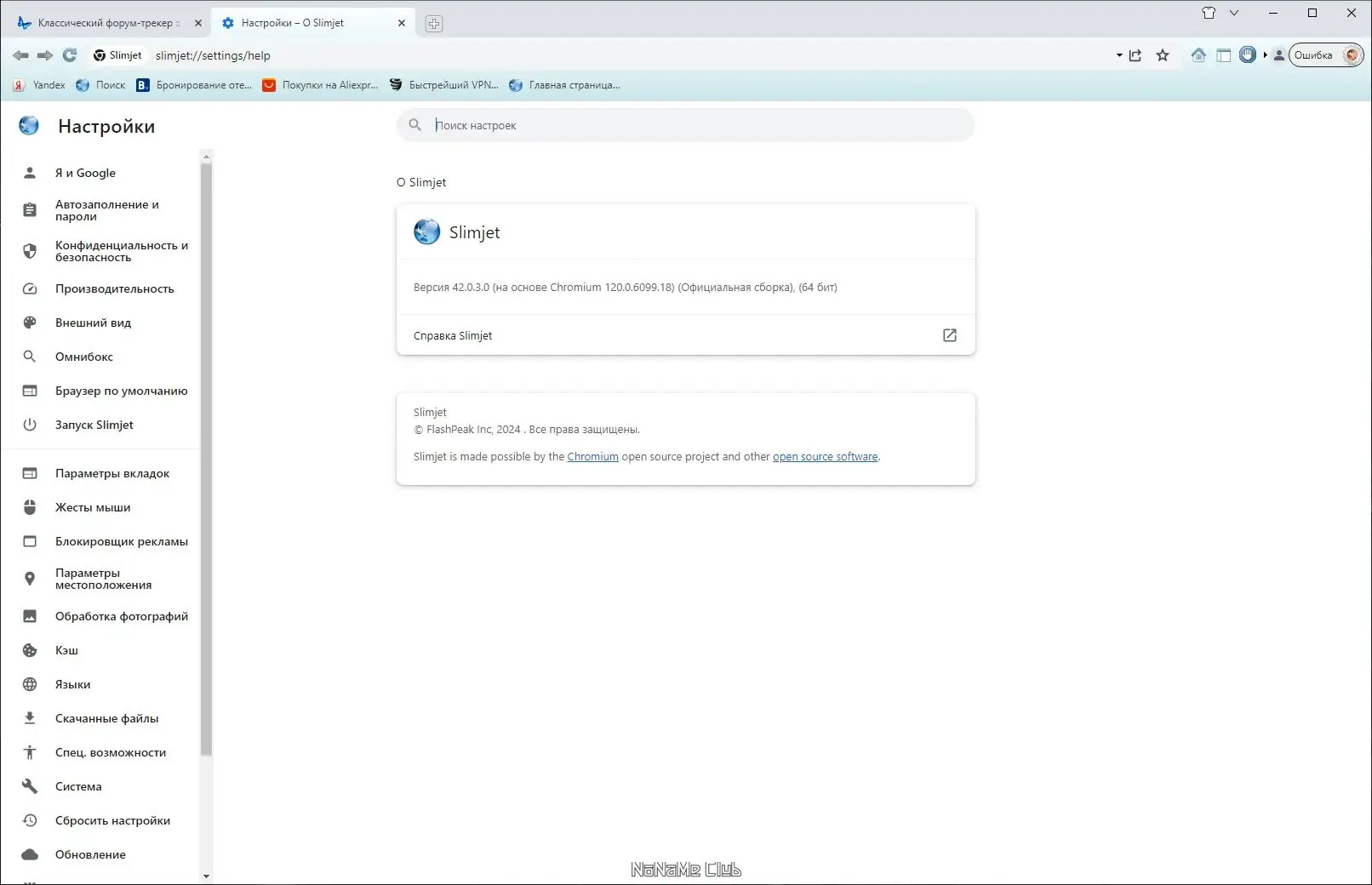This screenshot has height=885, width=1372.
Task: Open Автозаполнение и пароли settings
Action: pos(109,210)
